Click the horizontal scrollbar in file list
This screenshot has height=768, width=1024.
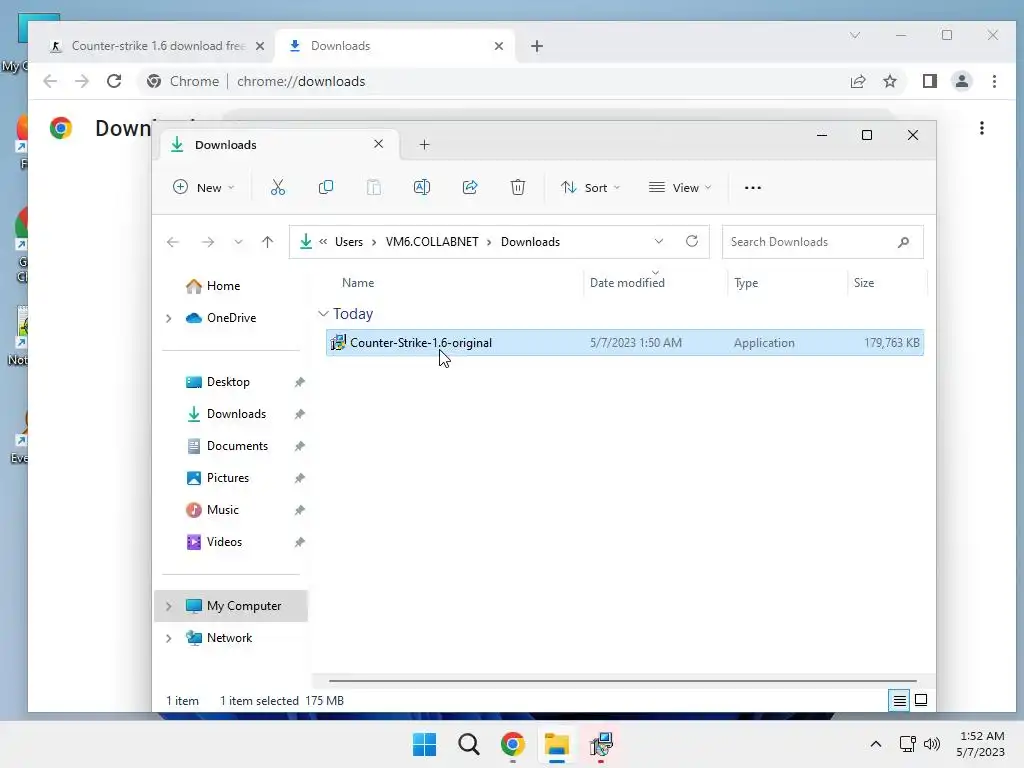pyautogui.click(x=622, y=680)
